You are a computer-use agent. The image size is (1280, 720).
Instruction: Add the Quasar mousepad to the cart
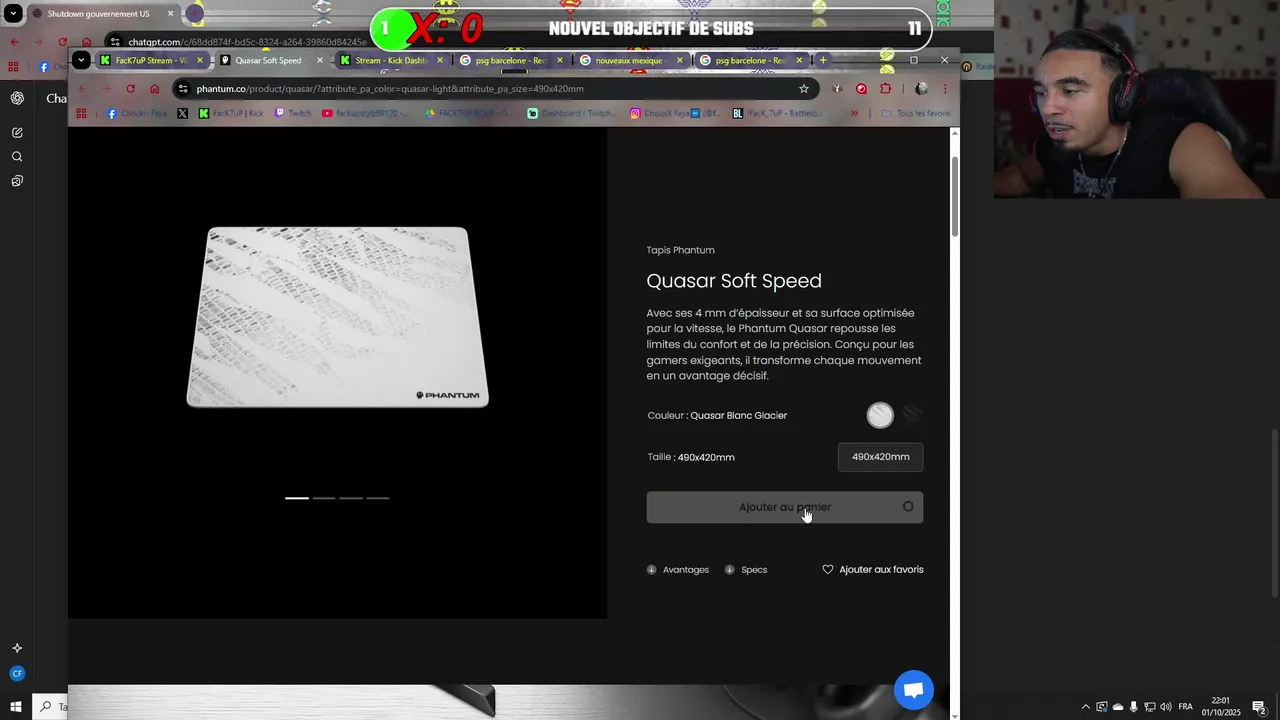tap(784, 507)
